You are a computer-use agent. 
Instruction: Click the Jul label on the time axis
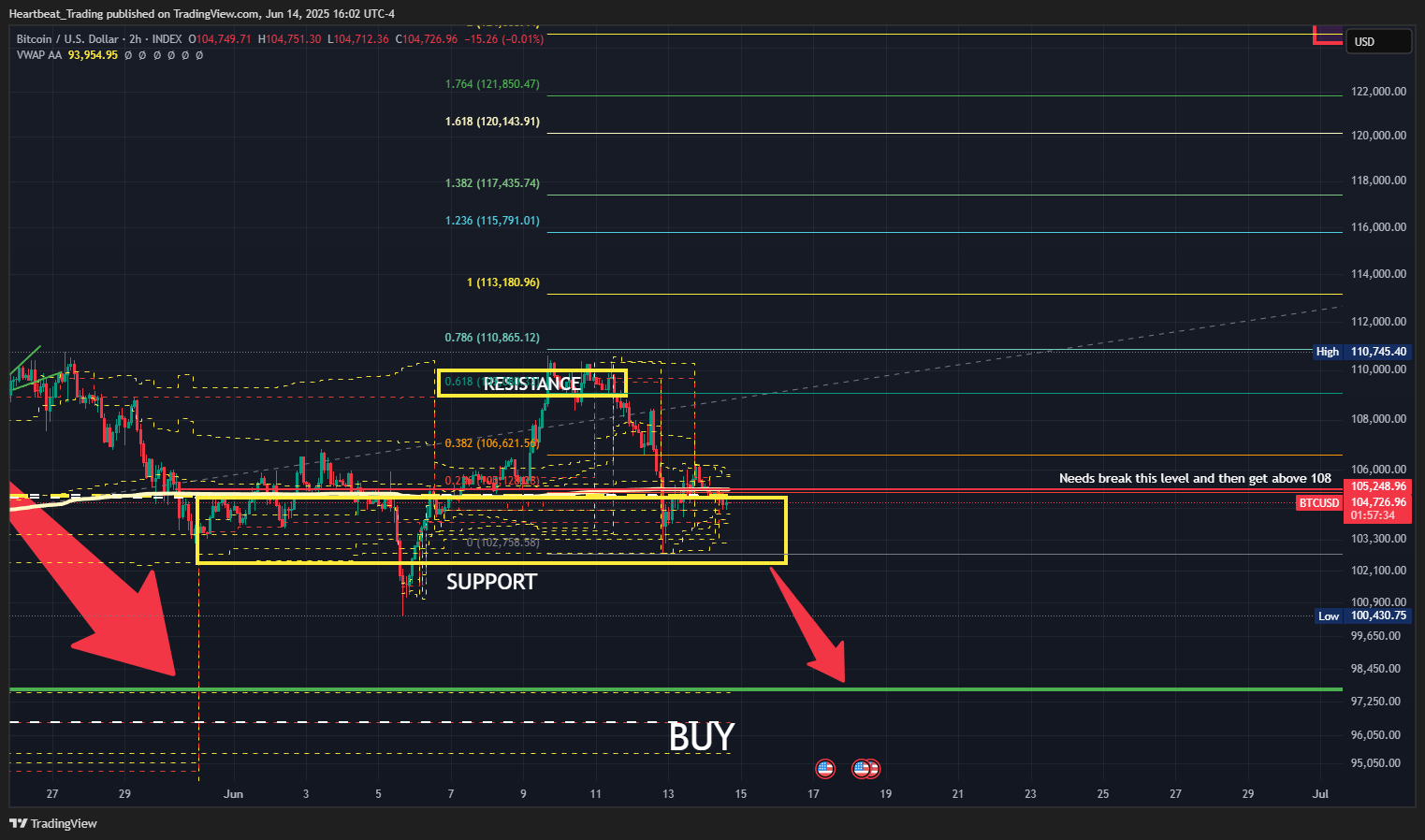click(x=1320, y=794)
